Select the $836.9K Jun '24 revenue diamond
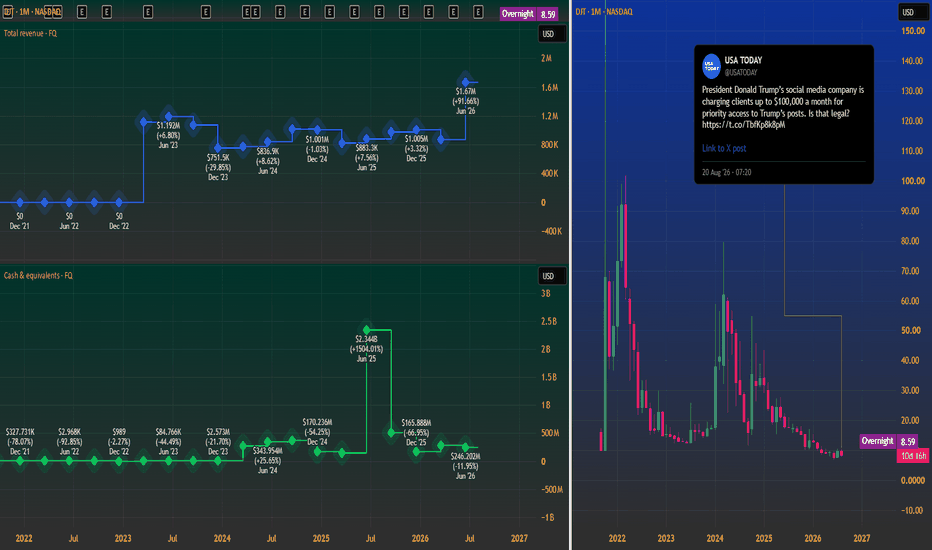This screenshot has width=932, height=550. [x=267, y=142]
